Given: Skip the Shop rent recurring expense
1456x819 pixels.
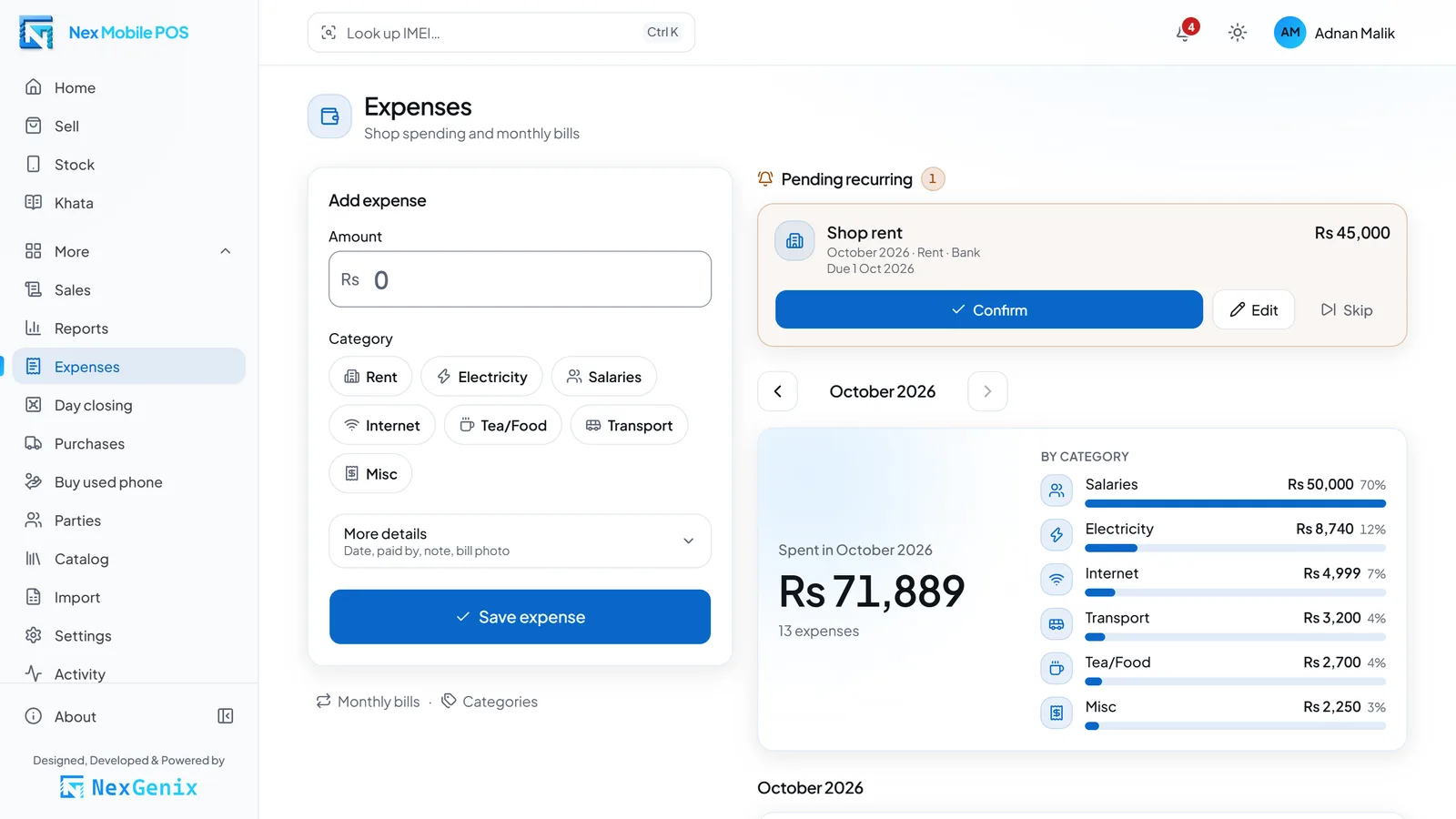Looking at the screenshot, I should pos(1347,309).
